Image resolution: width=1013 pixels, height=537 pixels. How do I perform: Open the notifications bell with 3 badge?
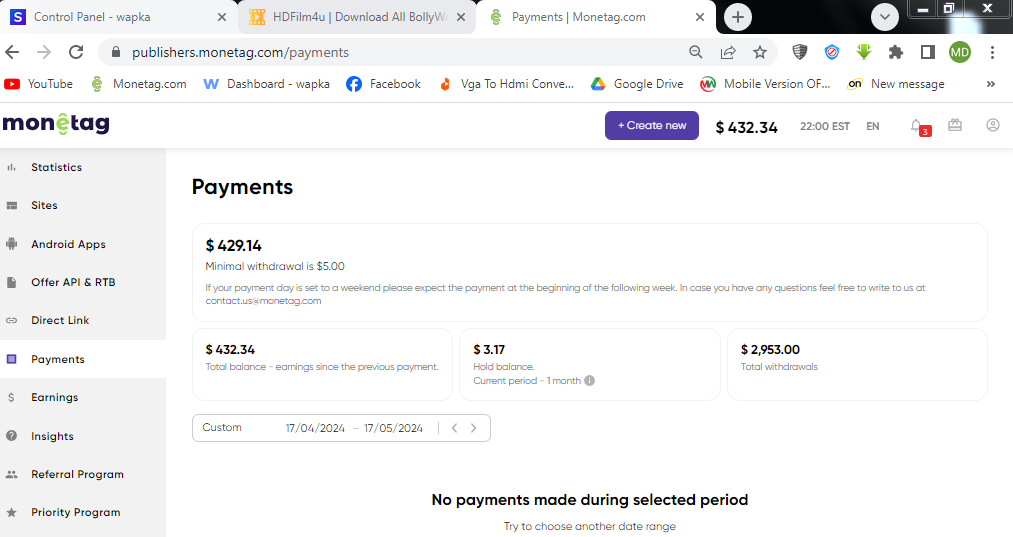point(919,127)
